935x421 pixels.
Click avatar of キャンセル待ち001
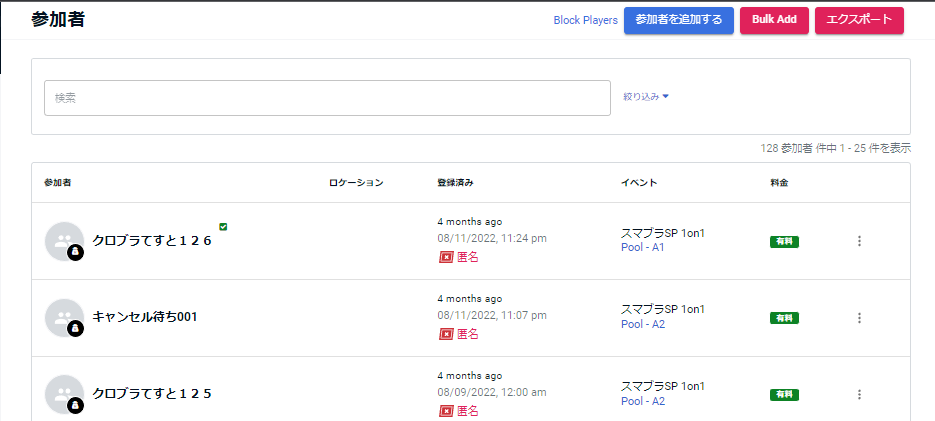click(64, 318)
